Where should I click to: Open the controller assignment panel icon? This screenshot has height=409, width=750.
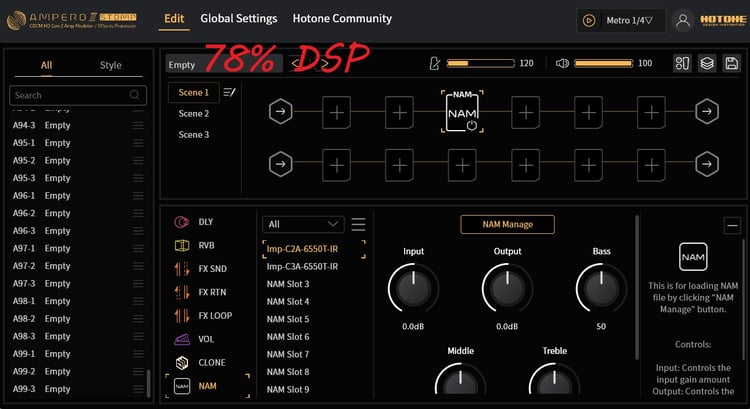pos(682,63)
